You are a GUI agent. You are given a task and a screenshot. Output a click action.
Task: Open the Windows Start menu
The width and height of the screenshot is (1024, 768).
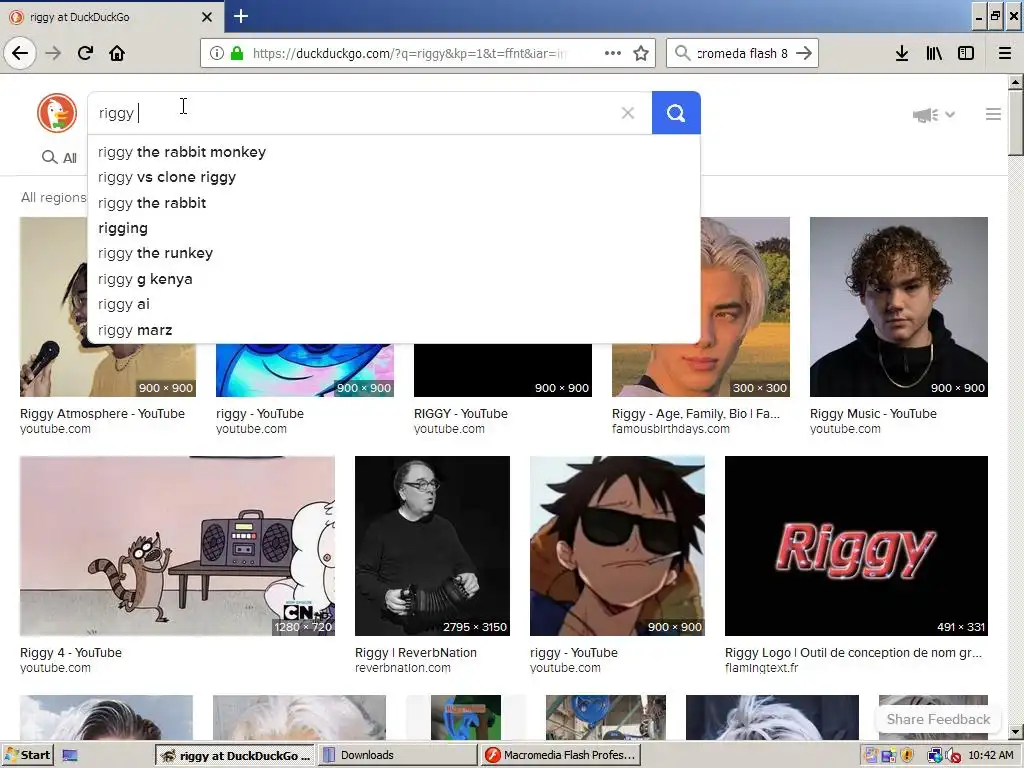(x=27, y=755)
